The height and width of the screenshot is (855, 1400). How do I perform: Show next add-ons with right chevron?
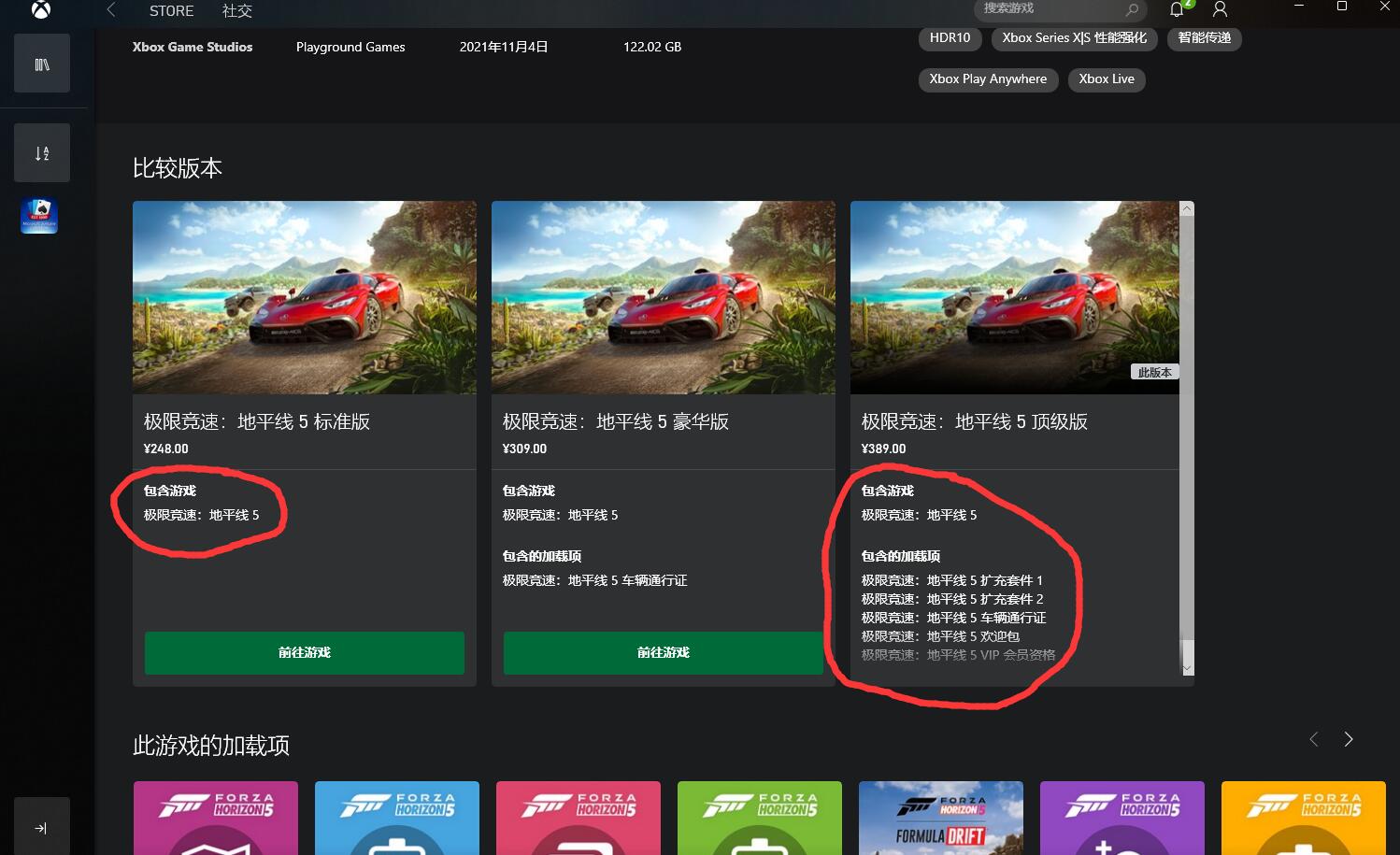tap(1348, 739)
